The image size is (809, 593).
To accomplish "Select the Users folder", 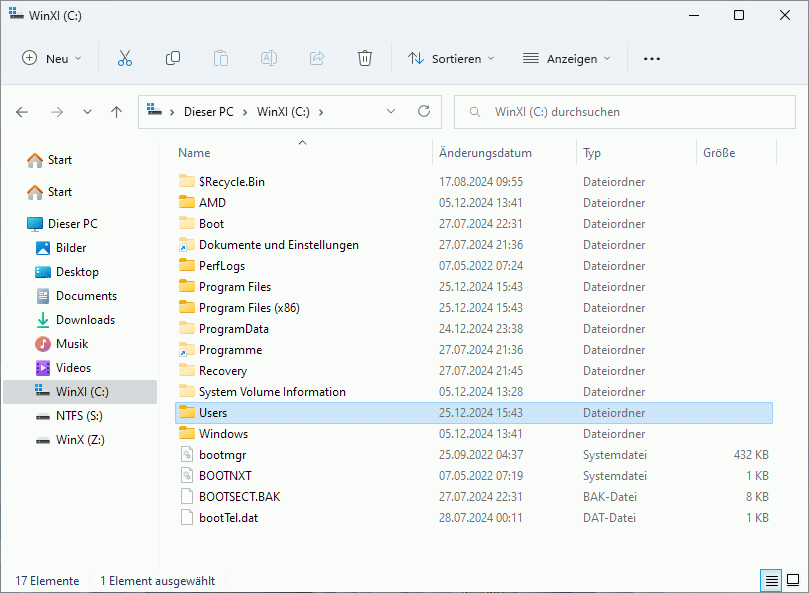I will (x=474, y=413).
